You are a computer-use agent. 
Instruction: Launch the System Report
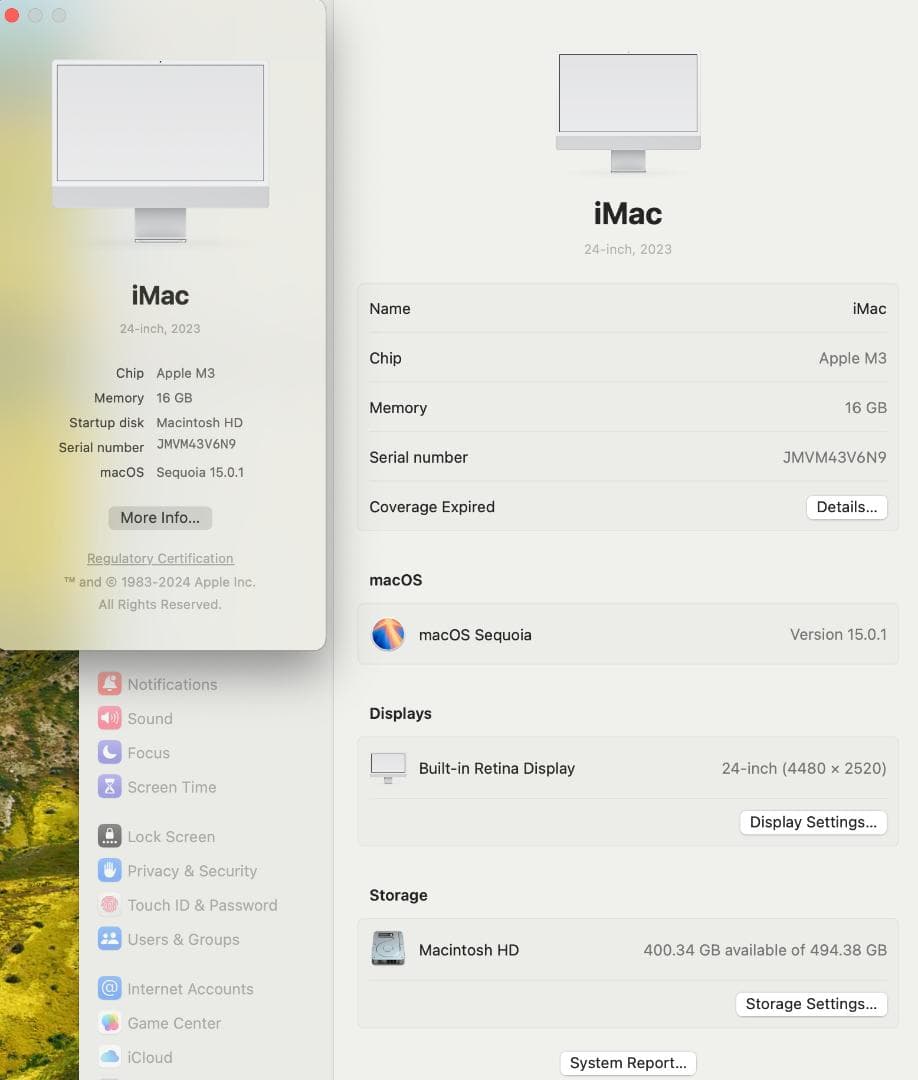click(x=627, y=1063)
